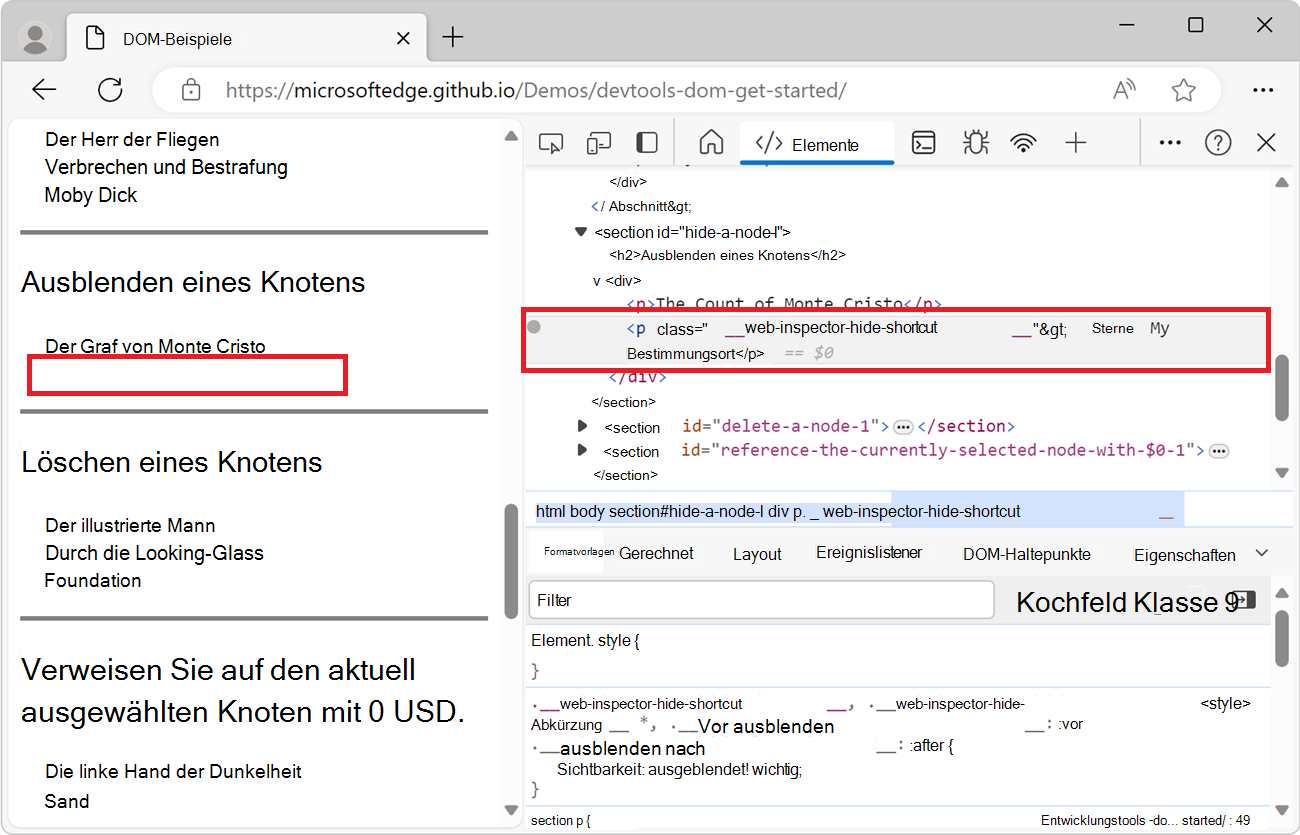Click the network conditions wifi icon
1300x835 pixels.
(1023, 142)
